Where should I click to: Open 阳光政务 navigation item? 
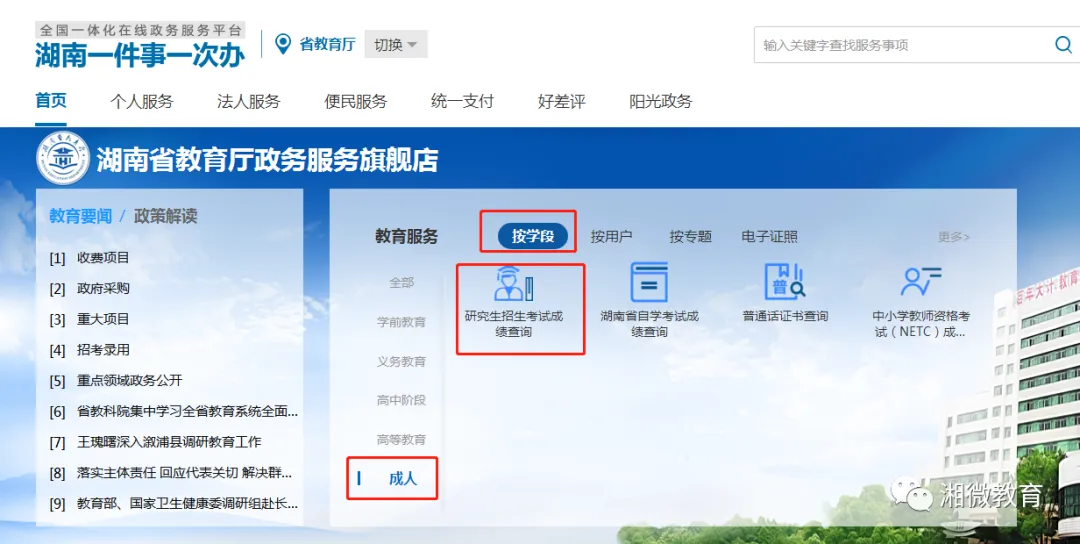661,102
